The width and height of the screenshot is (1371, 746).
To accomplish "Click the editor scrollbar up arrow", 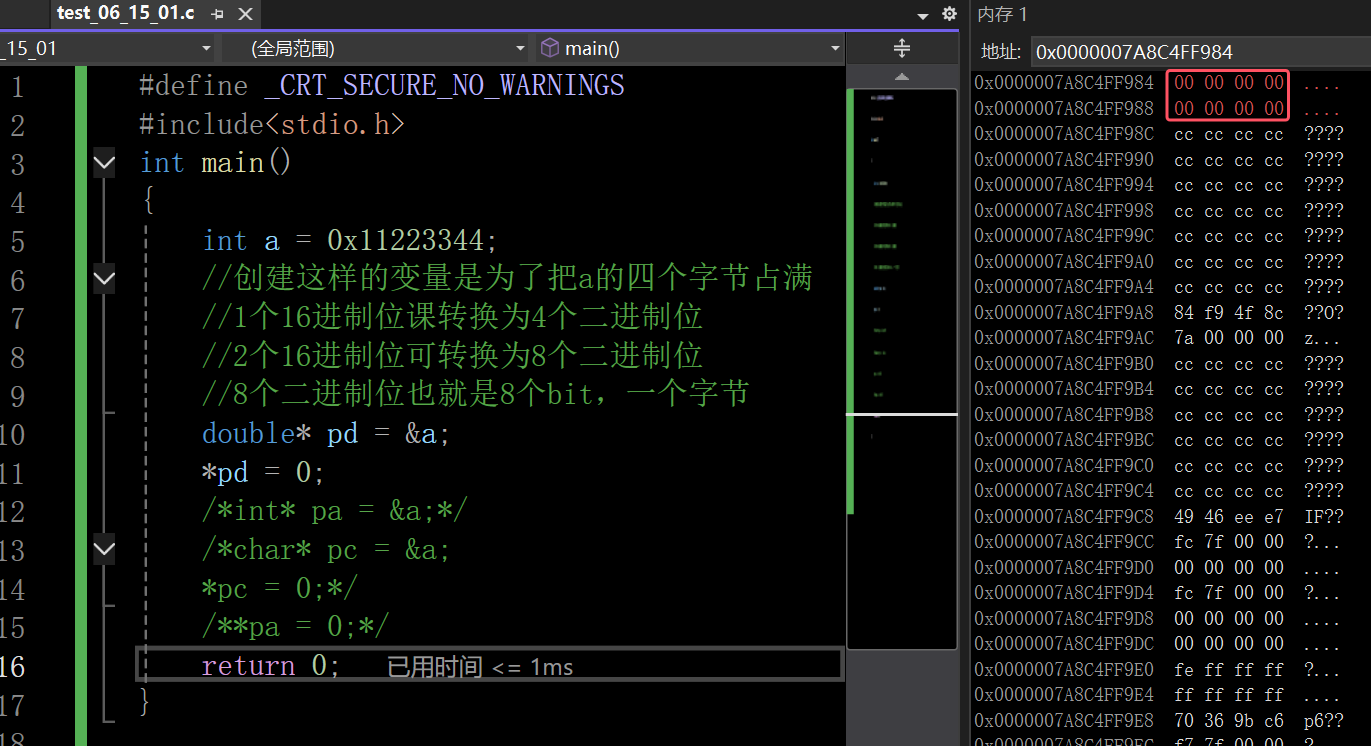I will [902, 77].
